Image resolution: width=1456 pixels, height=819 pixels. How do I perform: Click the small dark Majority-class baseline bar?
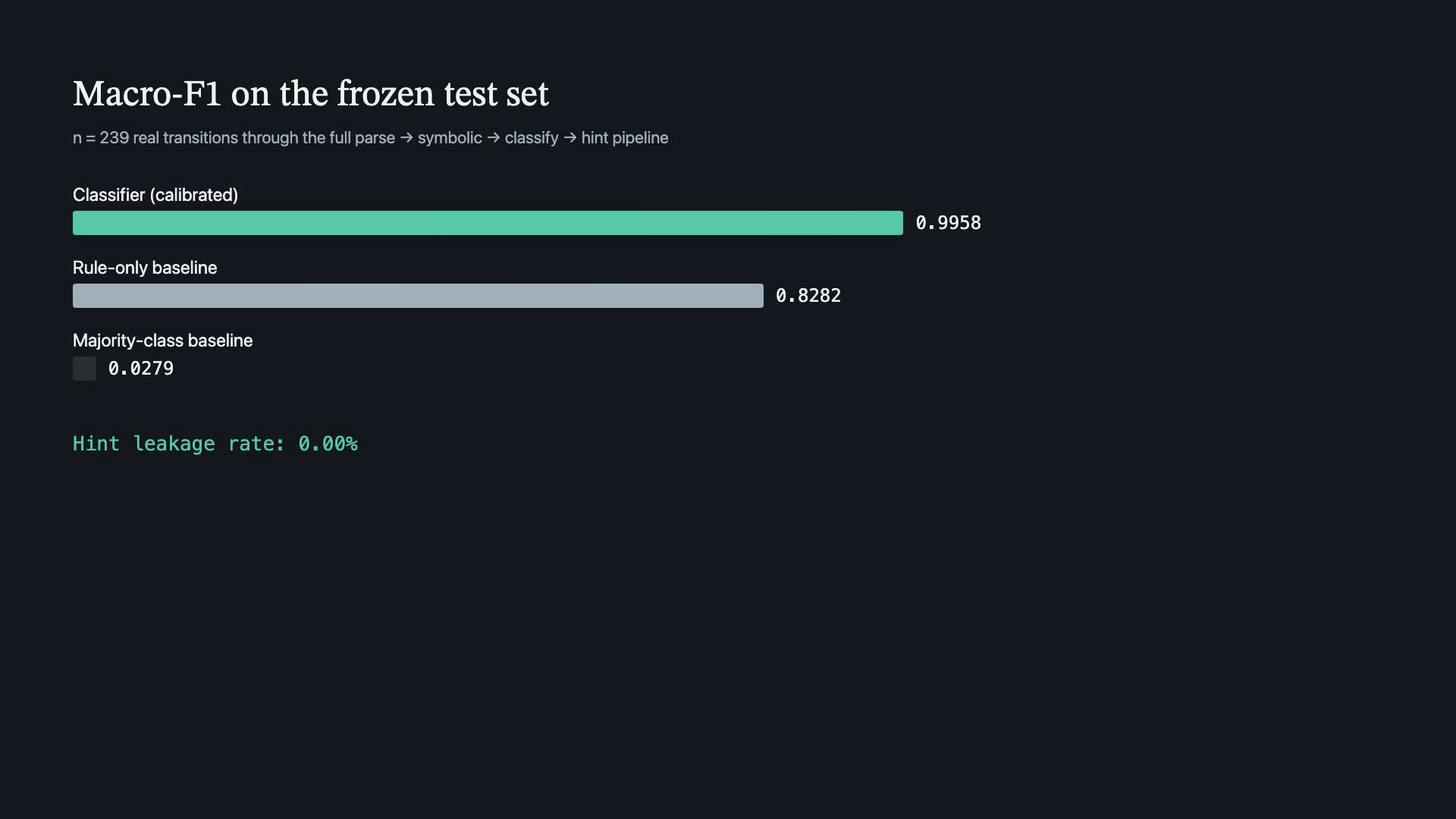pyautogui.click(x=84, y=369)
